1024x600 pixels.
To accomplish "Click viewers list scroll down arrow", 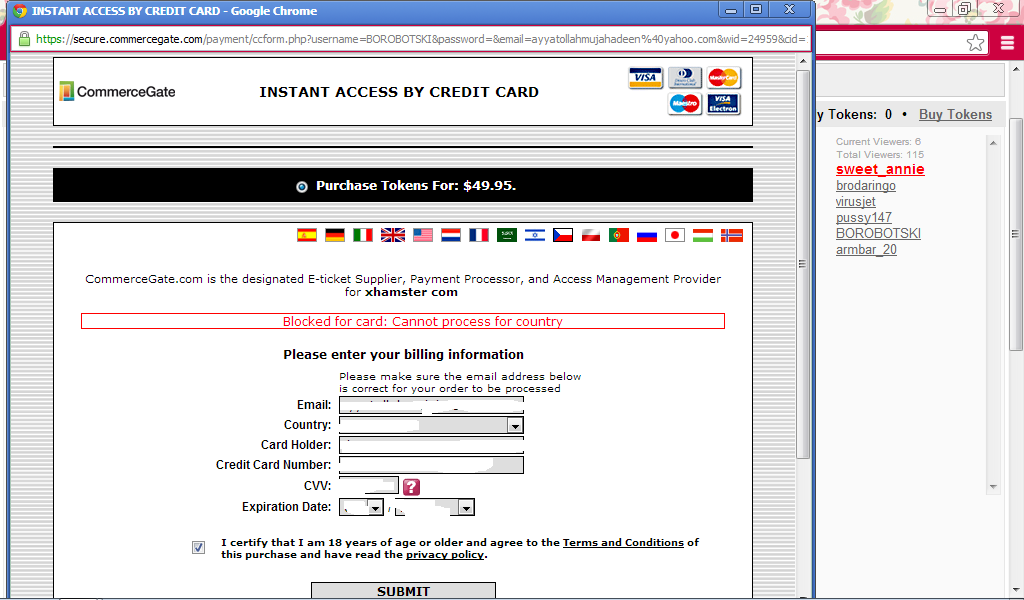I will (993, 486).
